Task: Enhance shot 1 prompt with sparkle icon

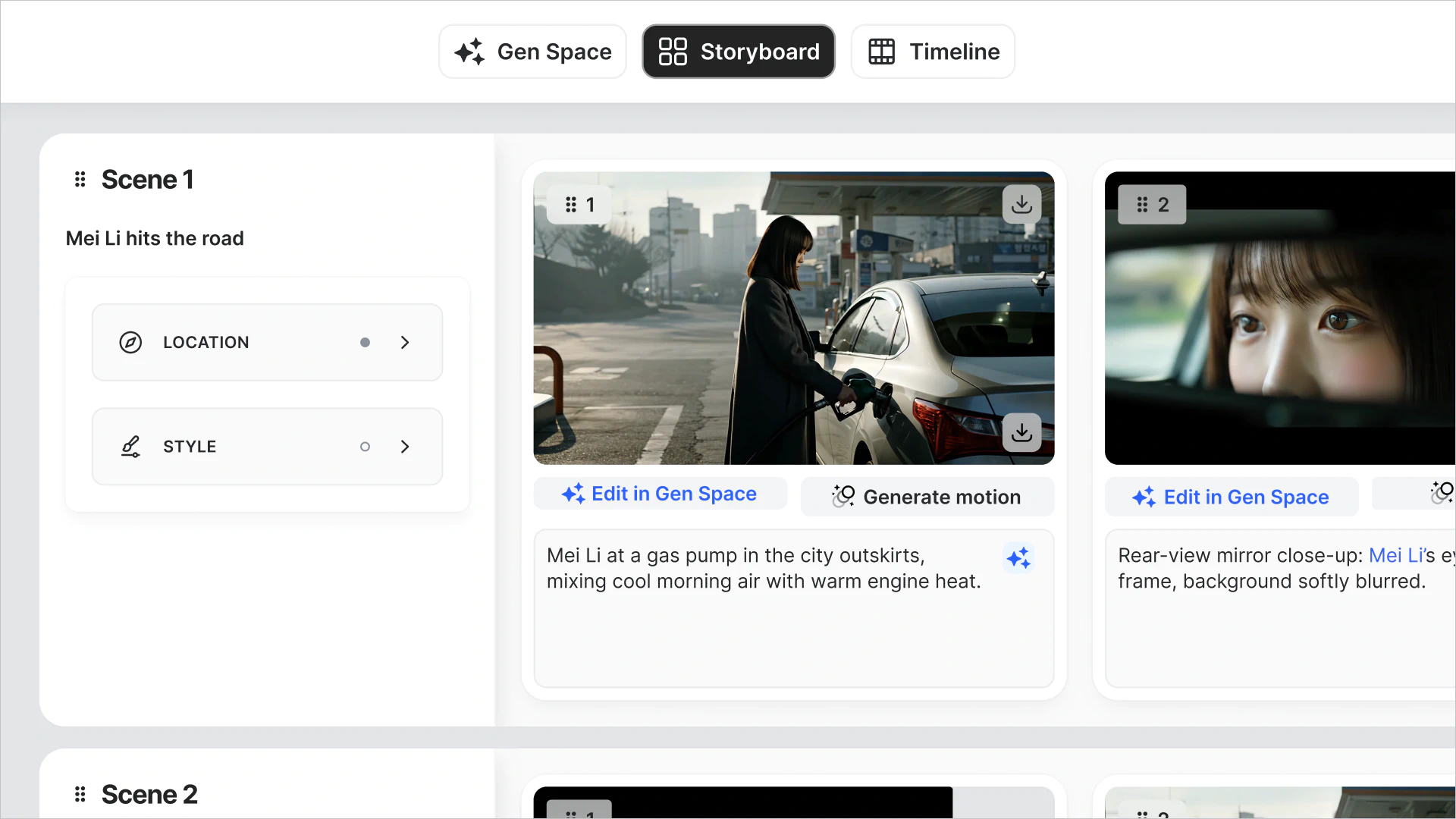Action: 1018,559
